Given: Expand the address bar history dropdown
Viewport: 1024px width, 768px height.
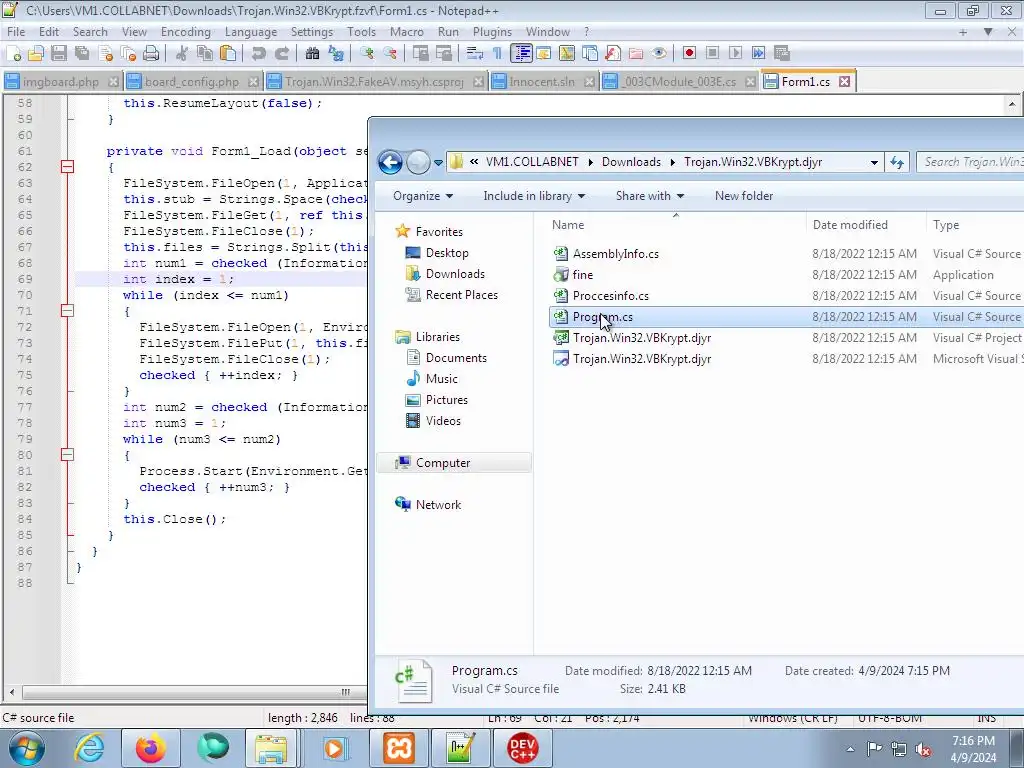Looking at the screenshot, I should coord(874,162).
